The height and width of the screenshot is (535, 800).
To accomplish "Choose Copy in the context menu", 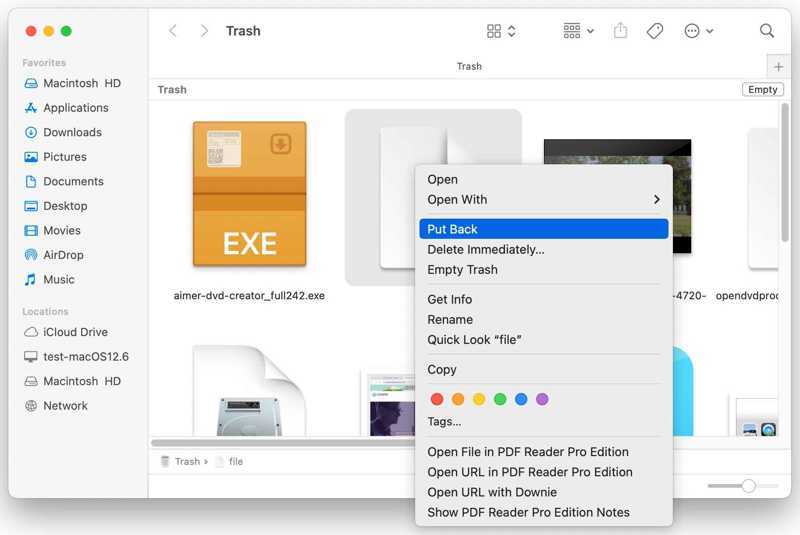I will point(543,370).
